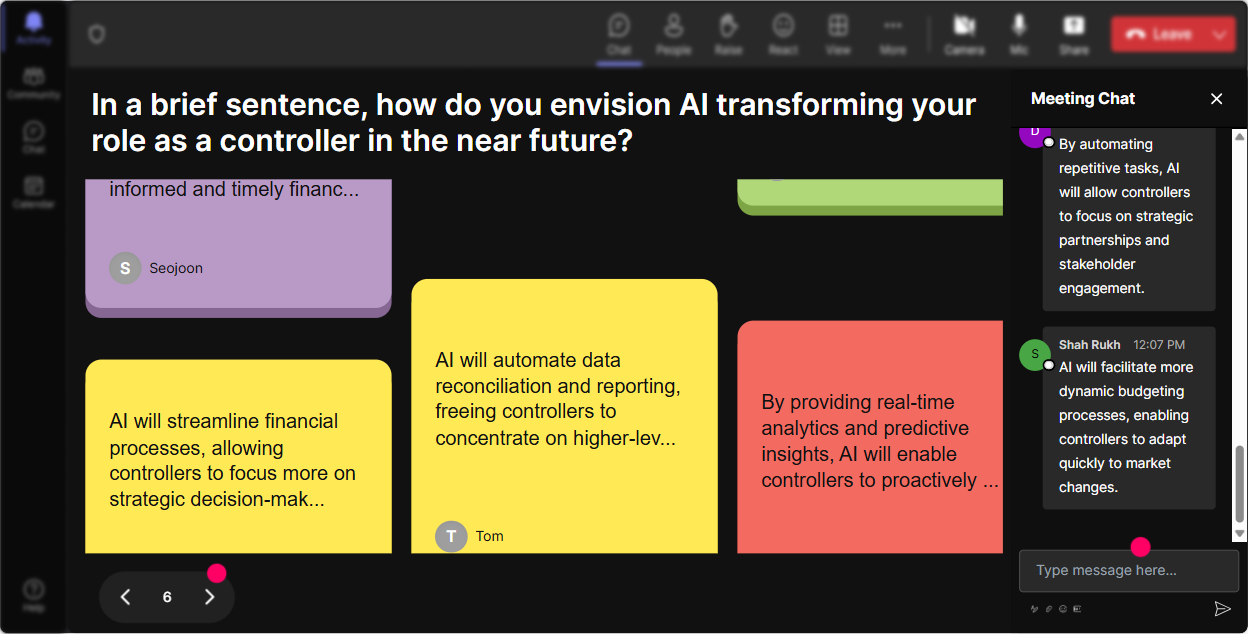Insert an emoji in chat message

(x=1063, y=608)
